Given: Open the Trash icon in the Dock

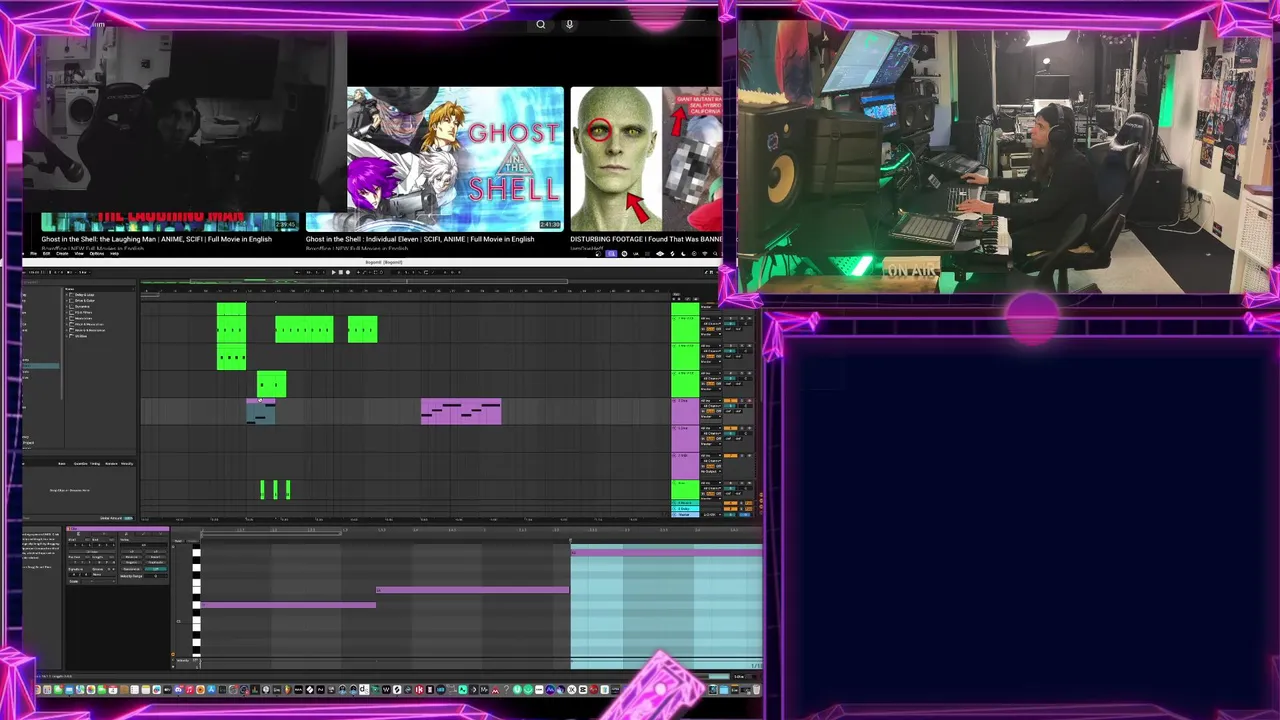Looking at the screenshot, I should pos(757,689).
